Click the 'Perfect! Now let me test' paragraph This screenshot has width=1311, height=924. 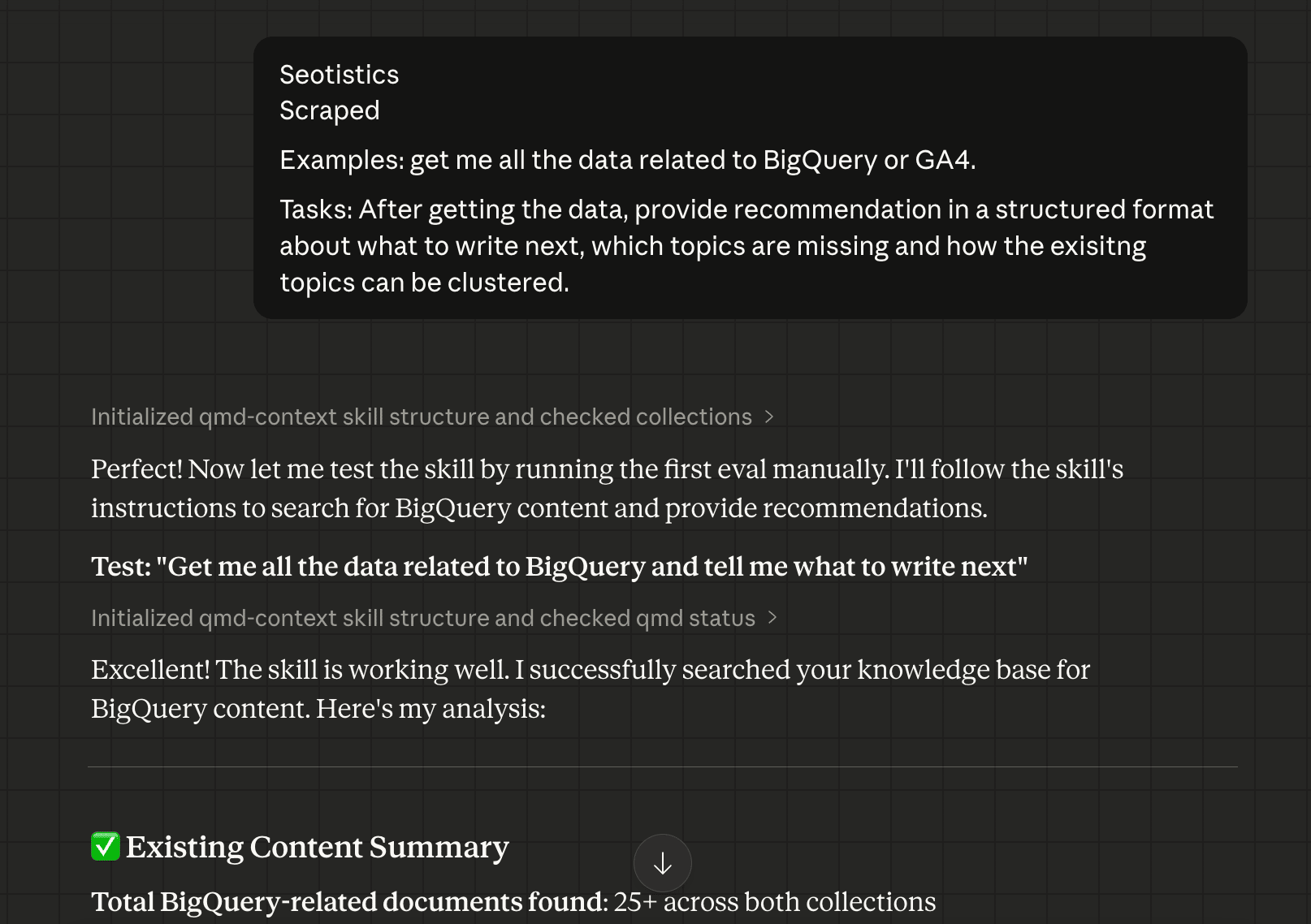point(607,488)
